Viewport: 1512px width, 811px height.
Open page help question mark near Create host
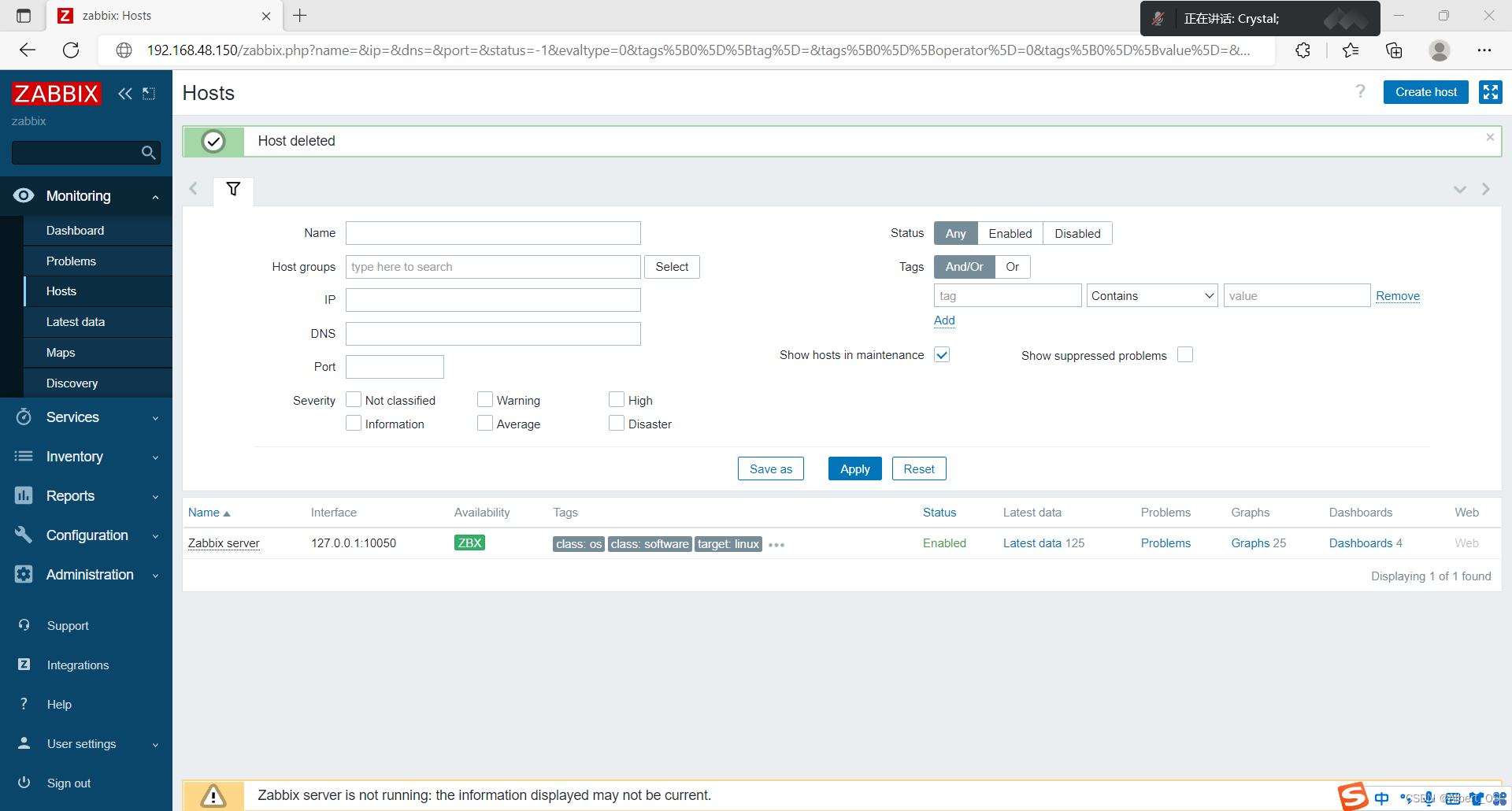[x=1360, y=91]
